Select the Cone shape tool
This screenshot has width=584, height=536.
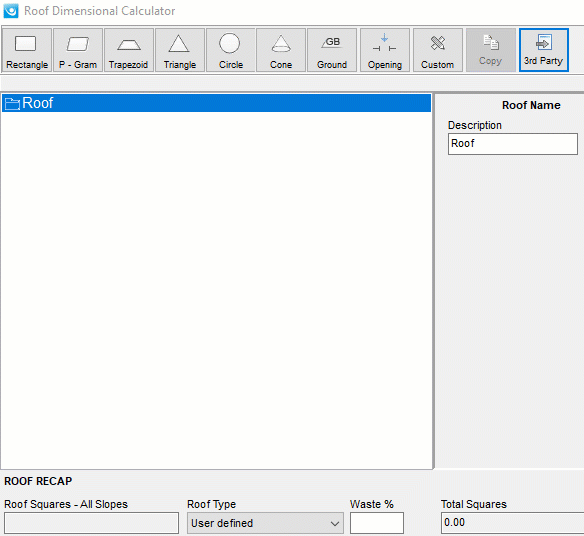[281, 50]
